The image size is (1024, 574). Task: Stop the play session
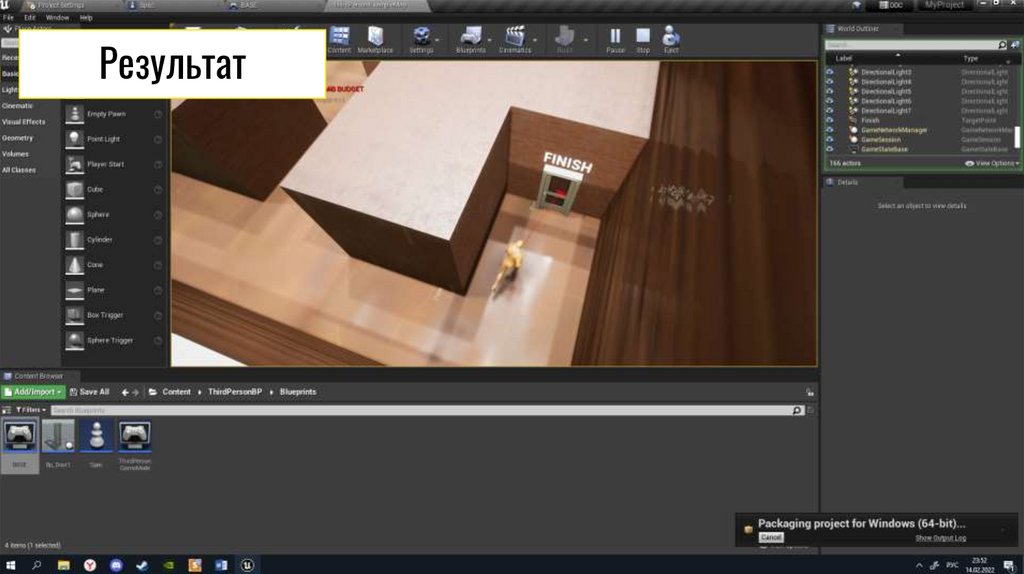tap(643, 40)
